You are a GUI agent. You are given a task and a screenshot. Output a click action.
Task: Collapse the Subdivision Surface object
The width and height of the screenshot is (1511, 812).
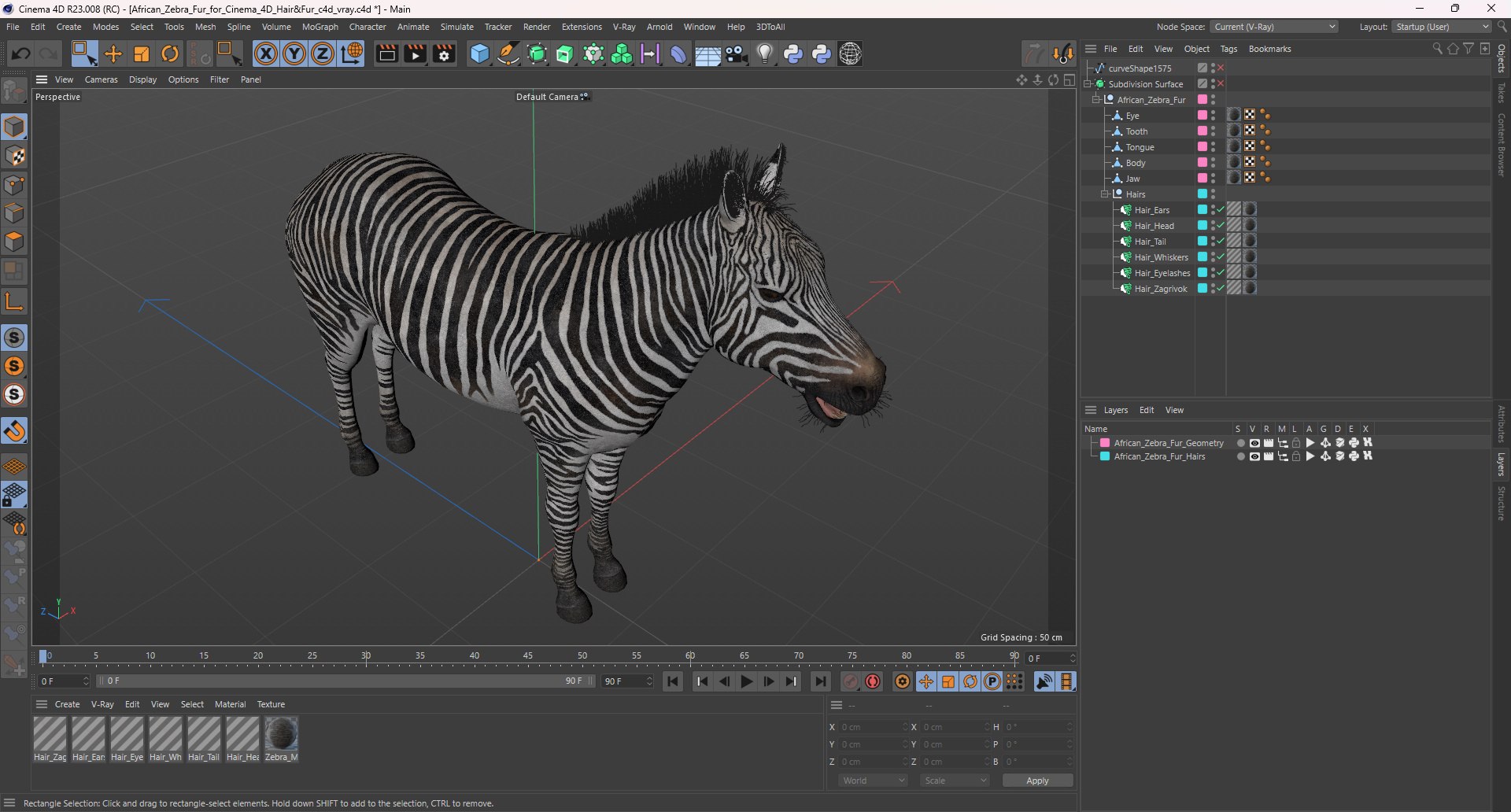[x=1087, y=84]
